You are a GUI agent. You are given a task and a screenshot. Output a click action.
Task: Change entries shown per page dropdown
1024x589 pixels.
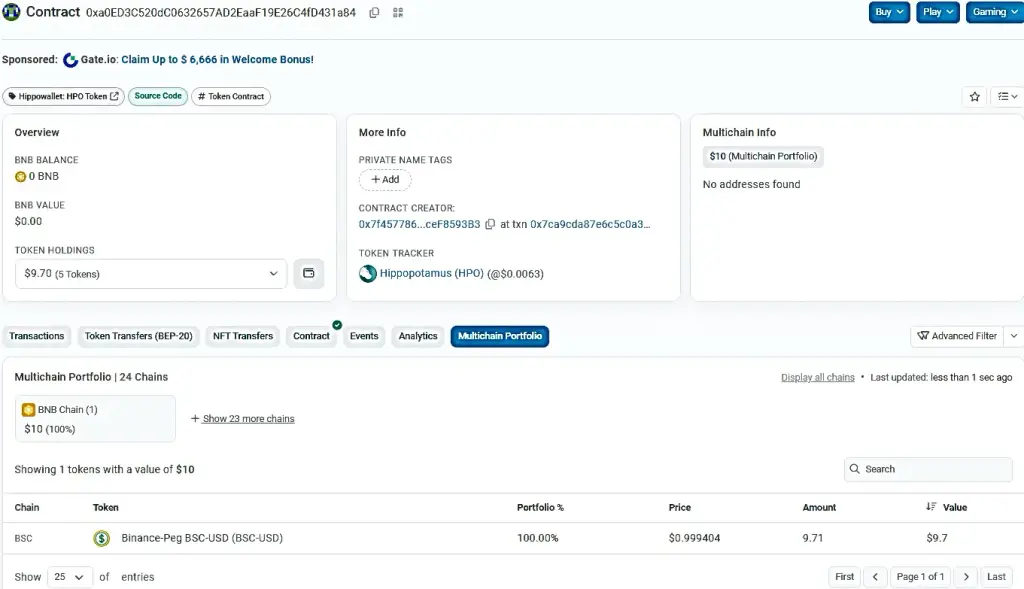69,577
